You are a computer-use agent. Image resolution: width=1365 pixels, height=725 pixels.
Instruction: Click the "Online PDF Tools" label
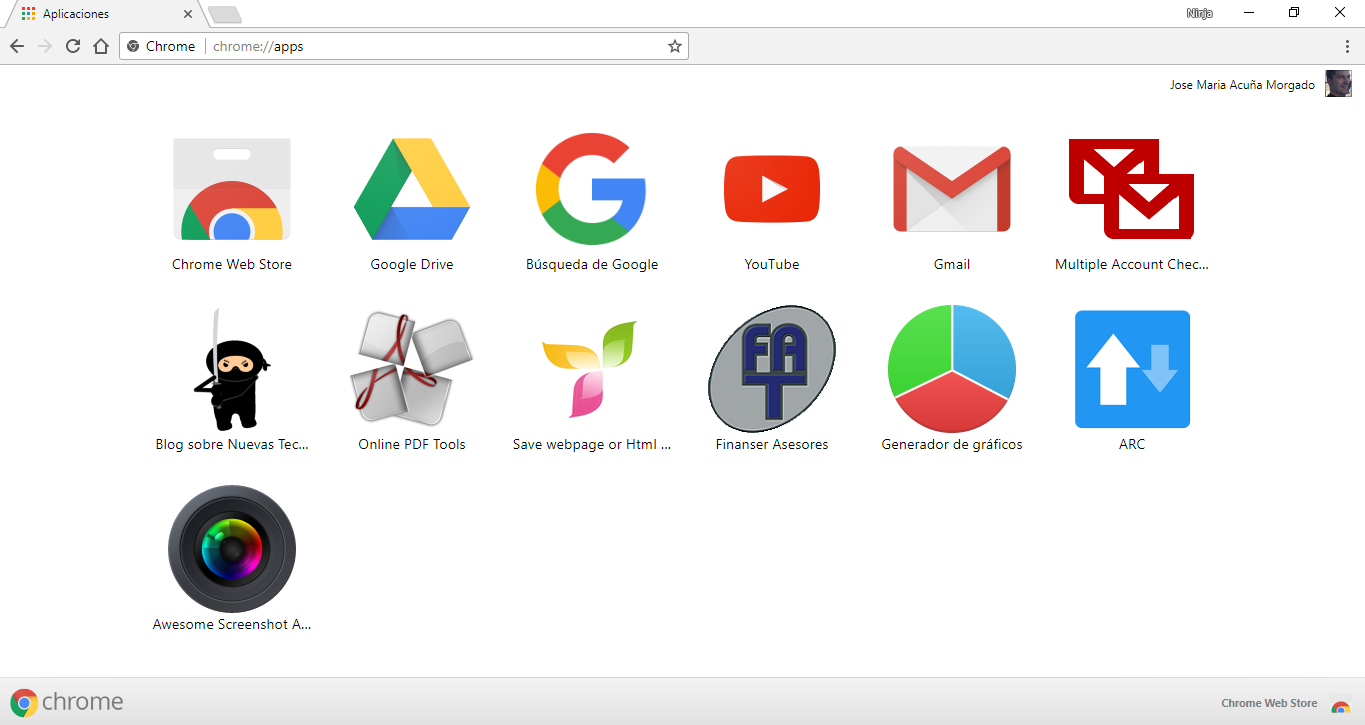[x=412, y=444]
